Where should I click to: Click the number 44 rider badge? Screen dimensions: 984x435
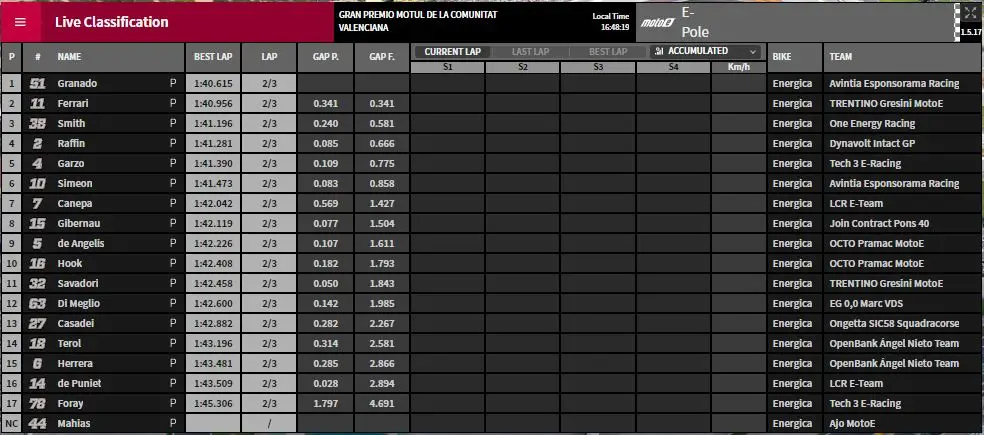pos(38,424)
